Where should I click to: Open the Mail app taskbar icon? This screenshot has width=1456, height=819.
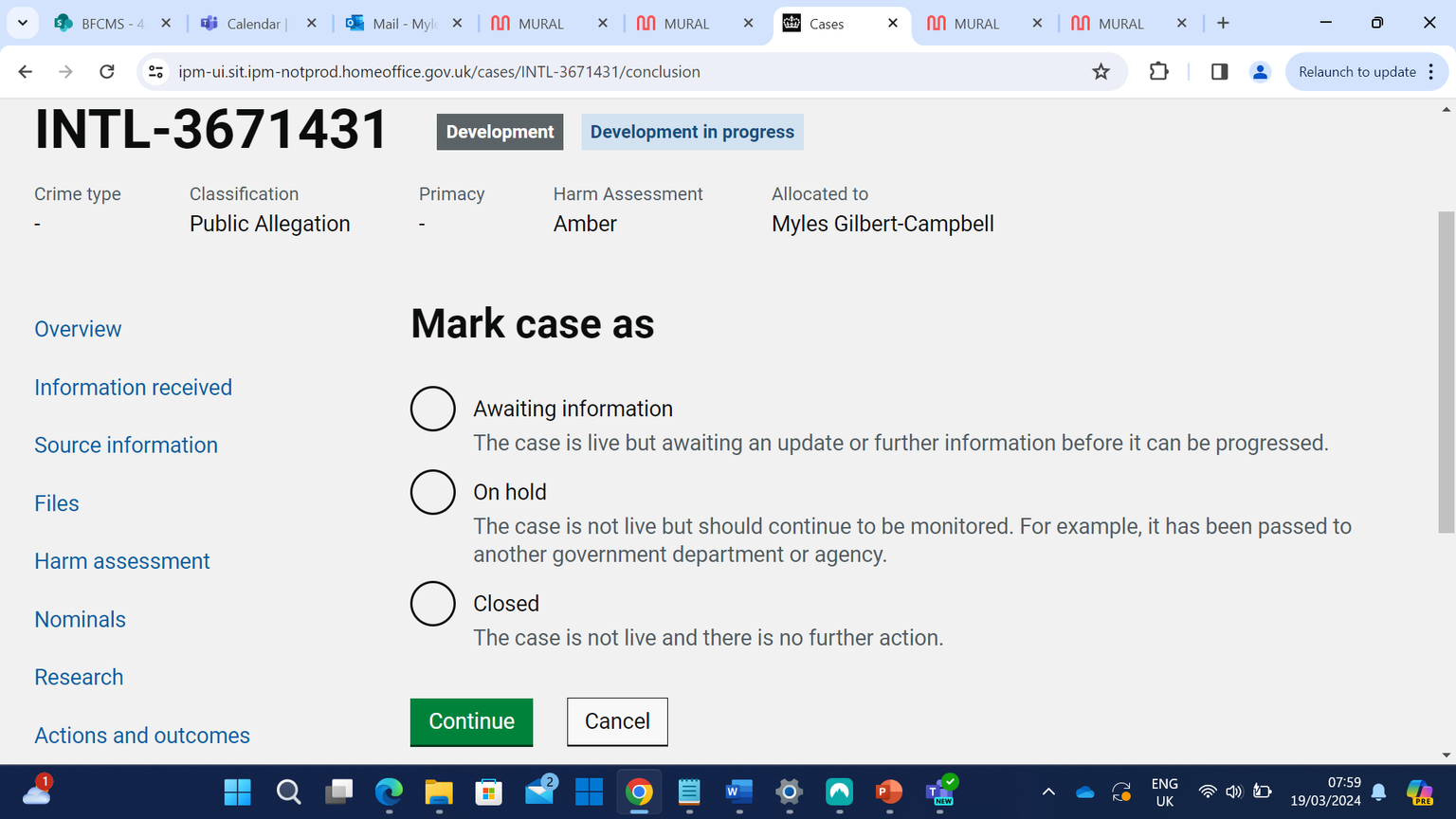[x=539, y=792]
